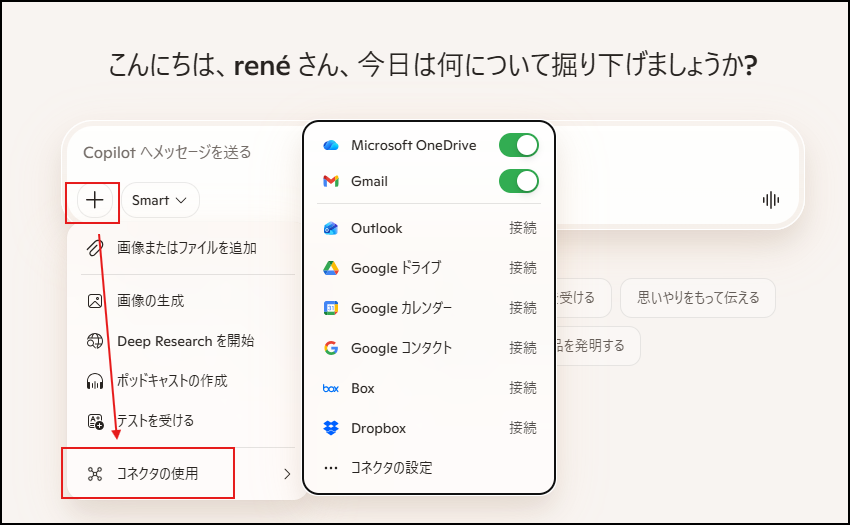Click the voice waveform microphone icon
850x525 pixels.
pos(770,200)
